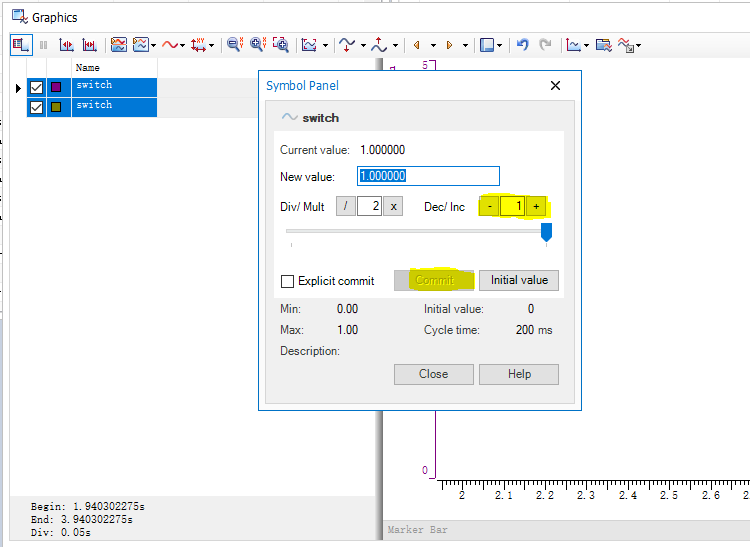This screenshot has height=547, width=750.
Task: Open dropdown beside stacked graphs icon
Action: 154,45
